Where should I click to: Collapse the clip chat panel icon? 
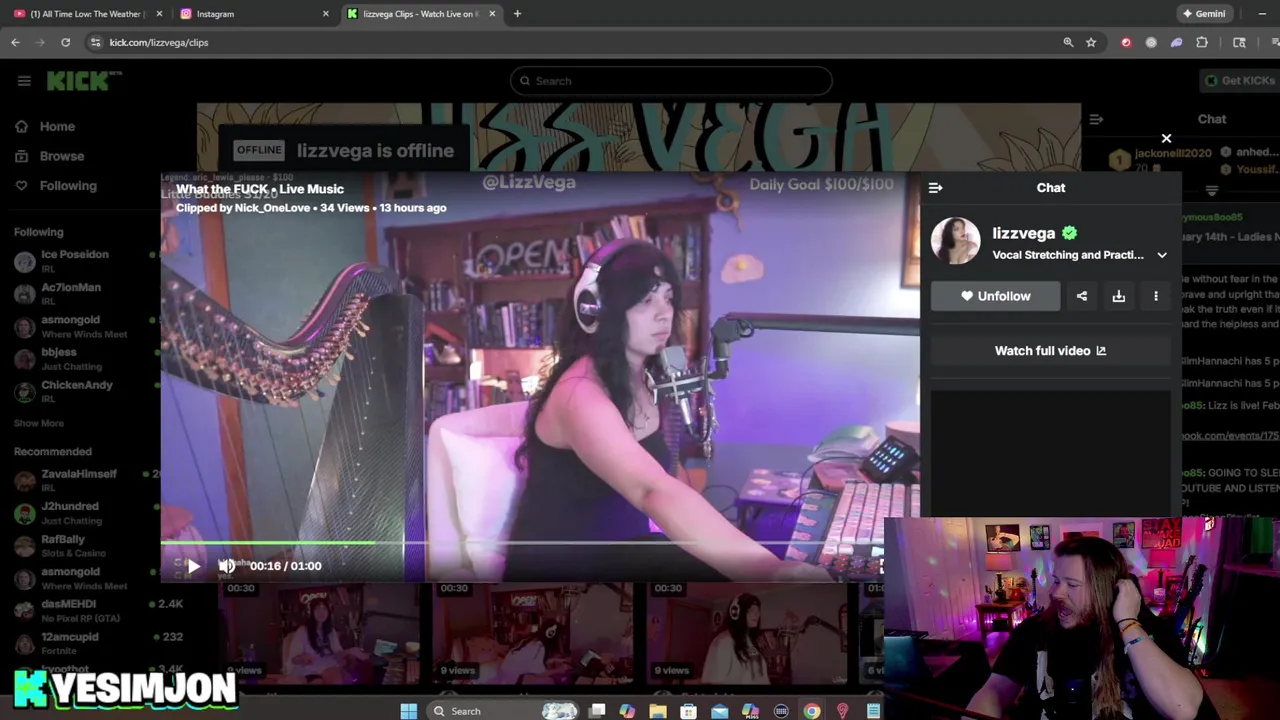[935, 188]
